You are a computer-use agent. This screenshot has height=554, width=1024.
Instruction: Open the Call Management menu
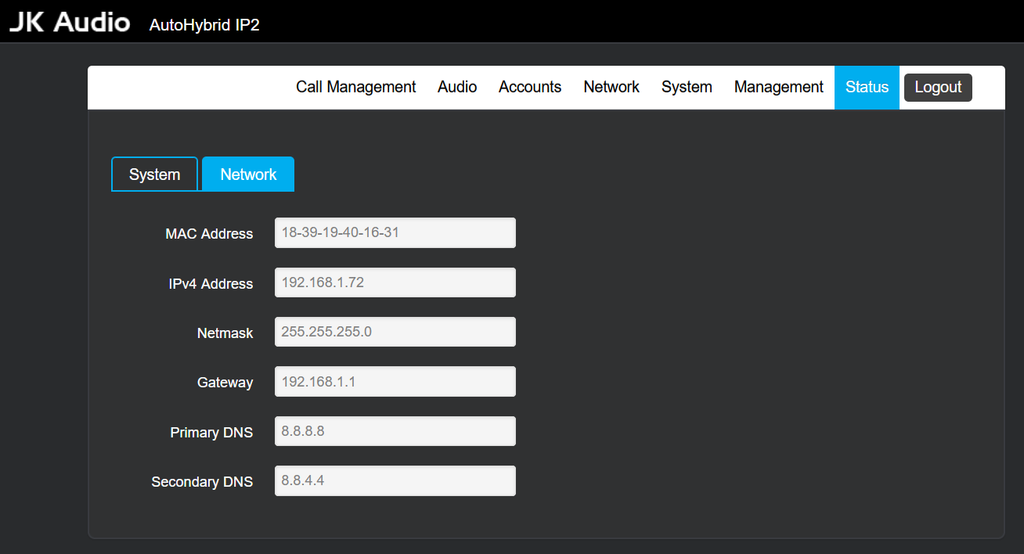pyautogui.click(x=355, y=87)
